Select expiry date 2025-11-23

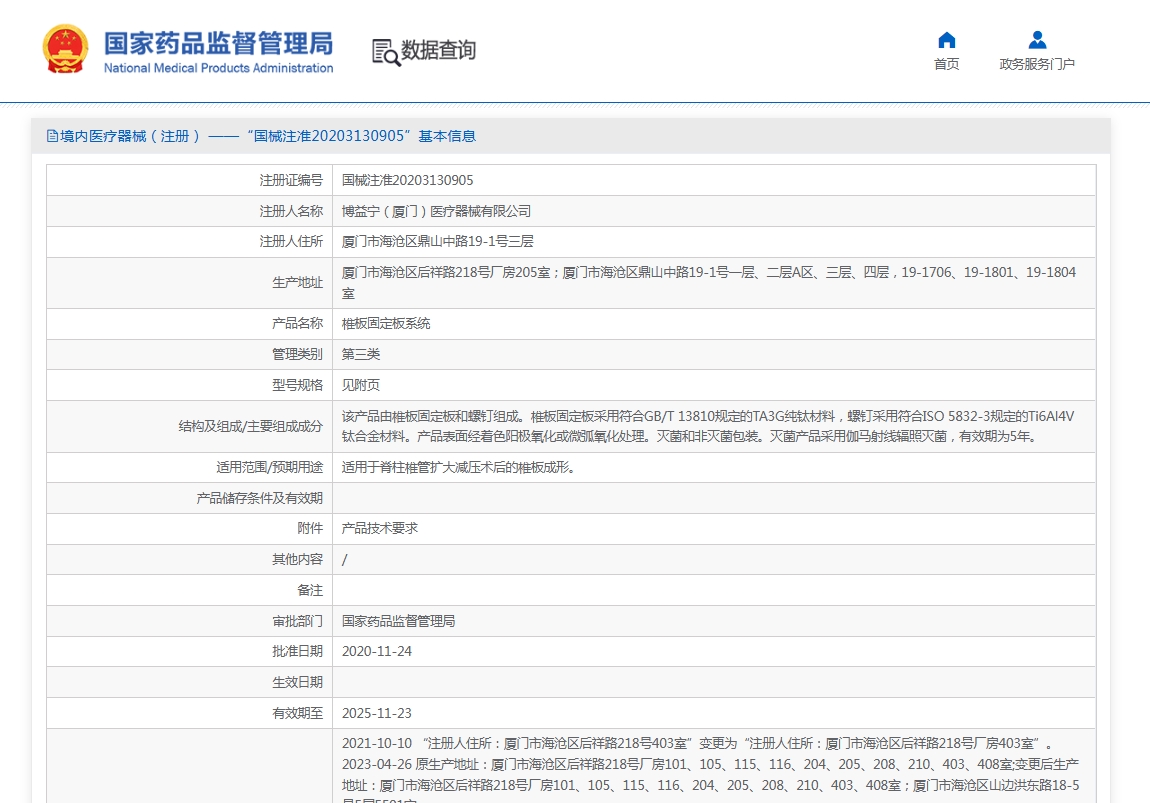(x=377, y=713)
